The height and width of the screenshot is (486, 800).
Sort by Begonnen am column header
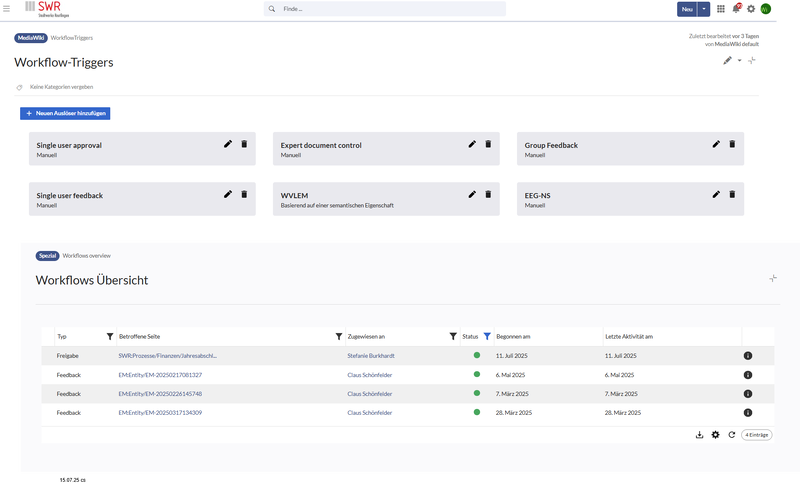(513, 337)
